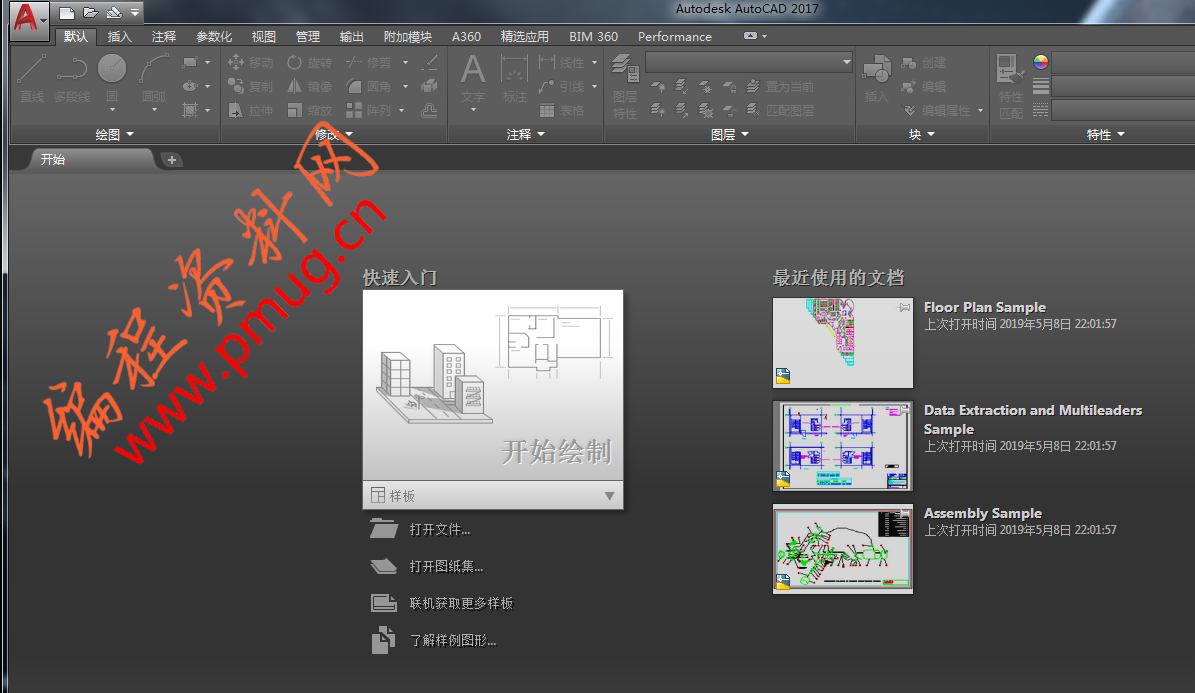Switch to the View (视图) ribbon tab
1195x693 pixels.
264,37
